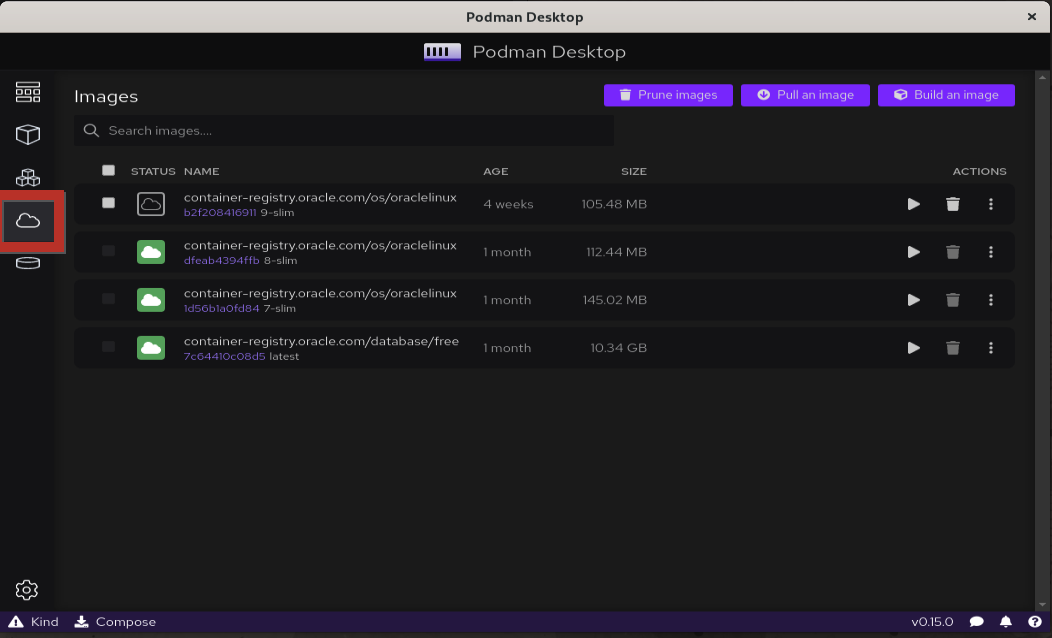This screenshot has height=638, width=1052.
Task: Click the trash icon for database/free image
Action: point(953,348)
